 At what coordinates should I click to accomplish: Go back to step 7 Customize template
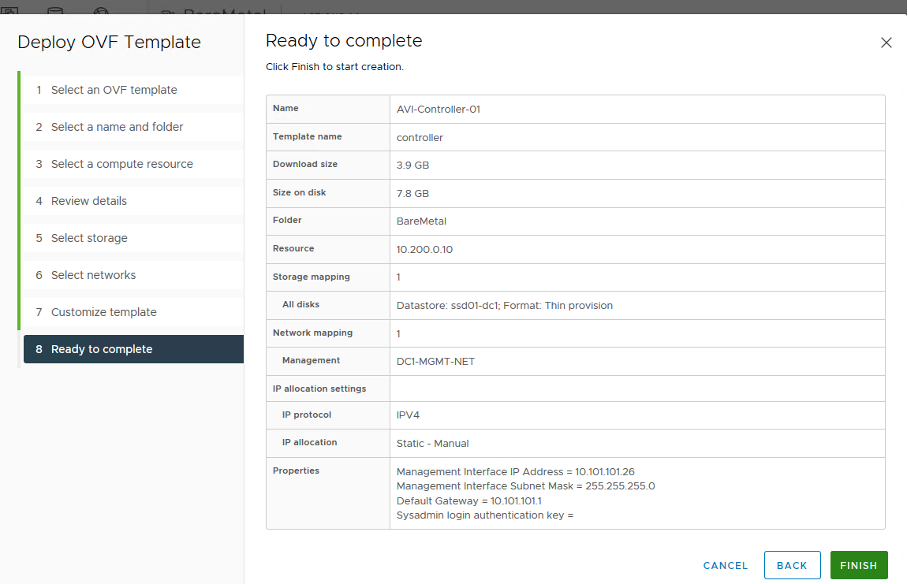coord(104,312)
